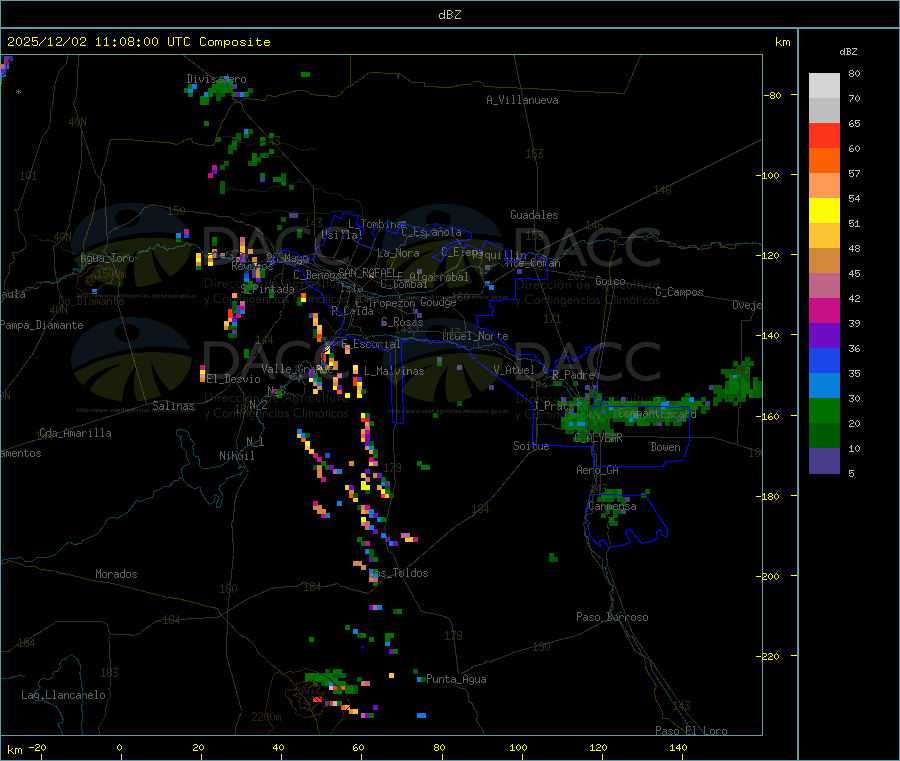Screen dimensions: 900x761
Task: Select the red 65 dBZ legend swatch
Action: pos(824,135)
